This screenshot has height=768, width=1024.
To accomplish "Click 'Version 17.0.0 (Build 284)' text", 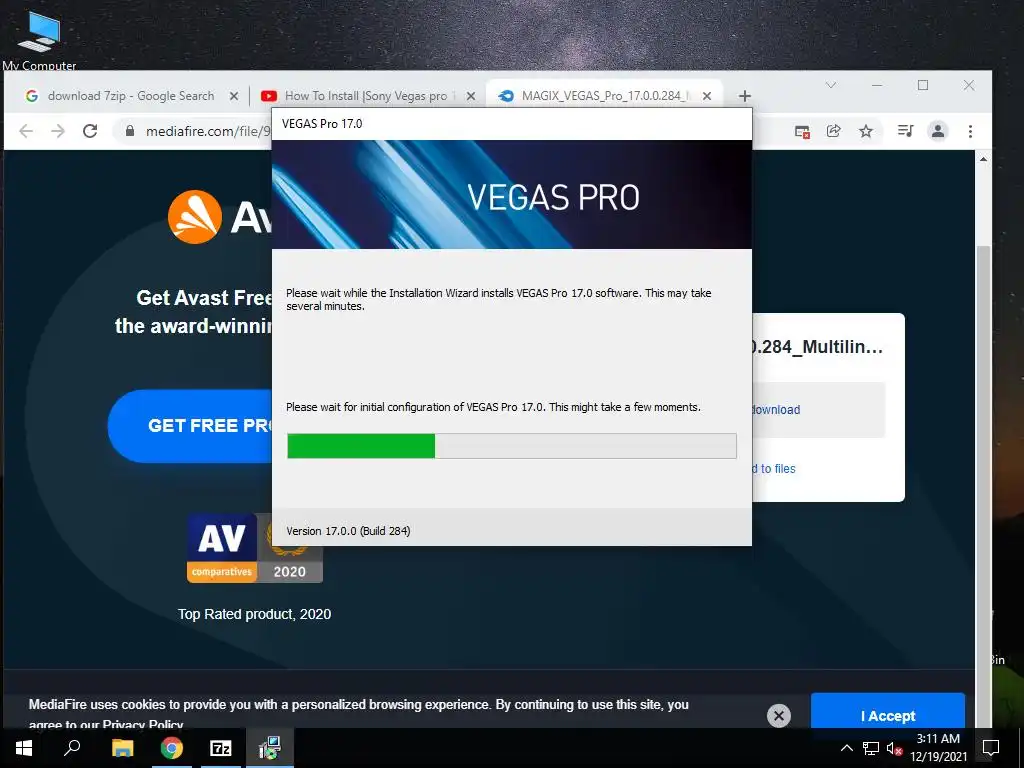I will click(348, 531).
